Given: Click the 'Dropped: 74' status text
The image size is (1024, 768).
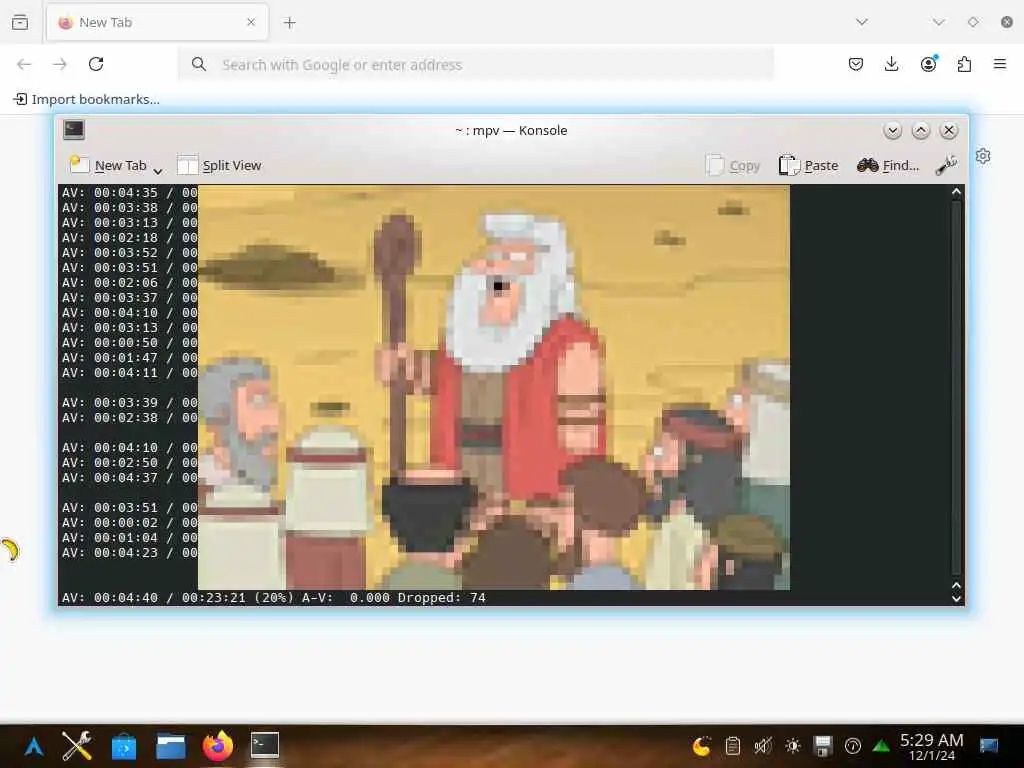Looking at the screenshot, I should point(441,598).
